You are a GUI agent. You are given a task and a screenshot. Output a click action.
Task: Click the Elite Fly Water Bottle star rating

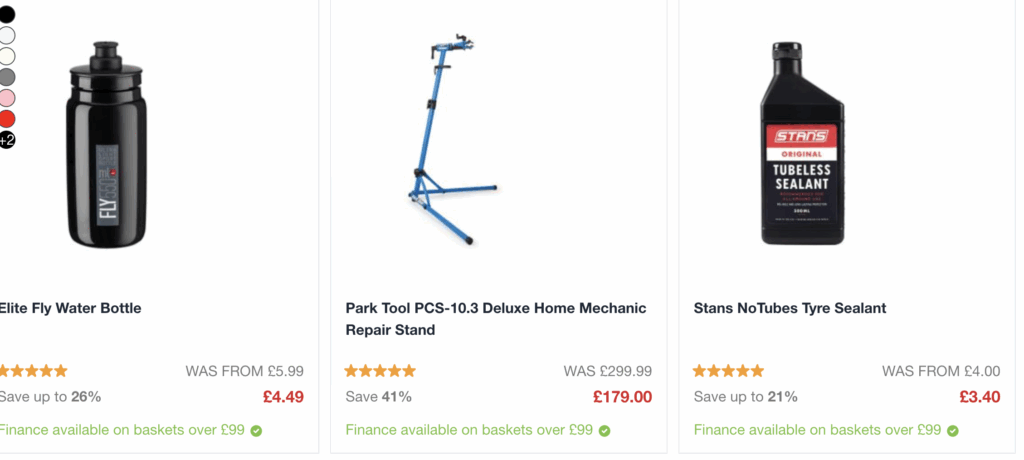point(33,371)
